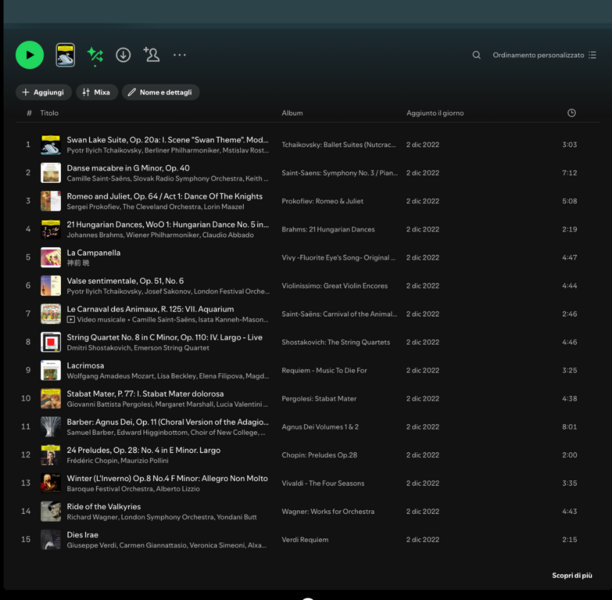
Task: Click Dies Irae cover thumbnail
Action: 51,539
